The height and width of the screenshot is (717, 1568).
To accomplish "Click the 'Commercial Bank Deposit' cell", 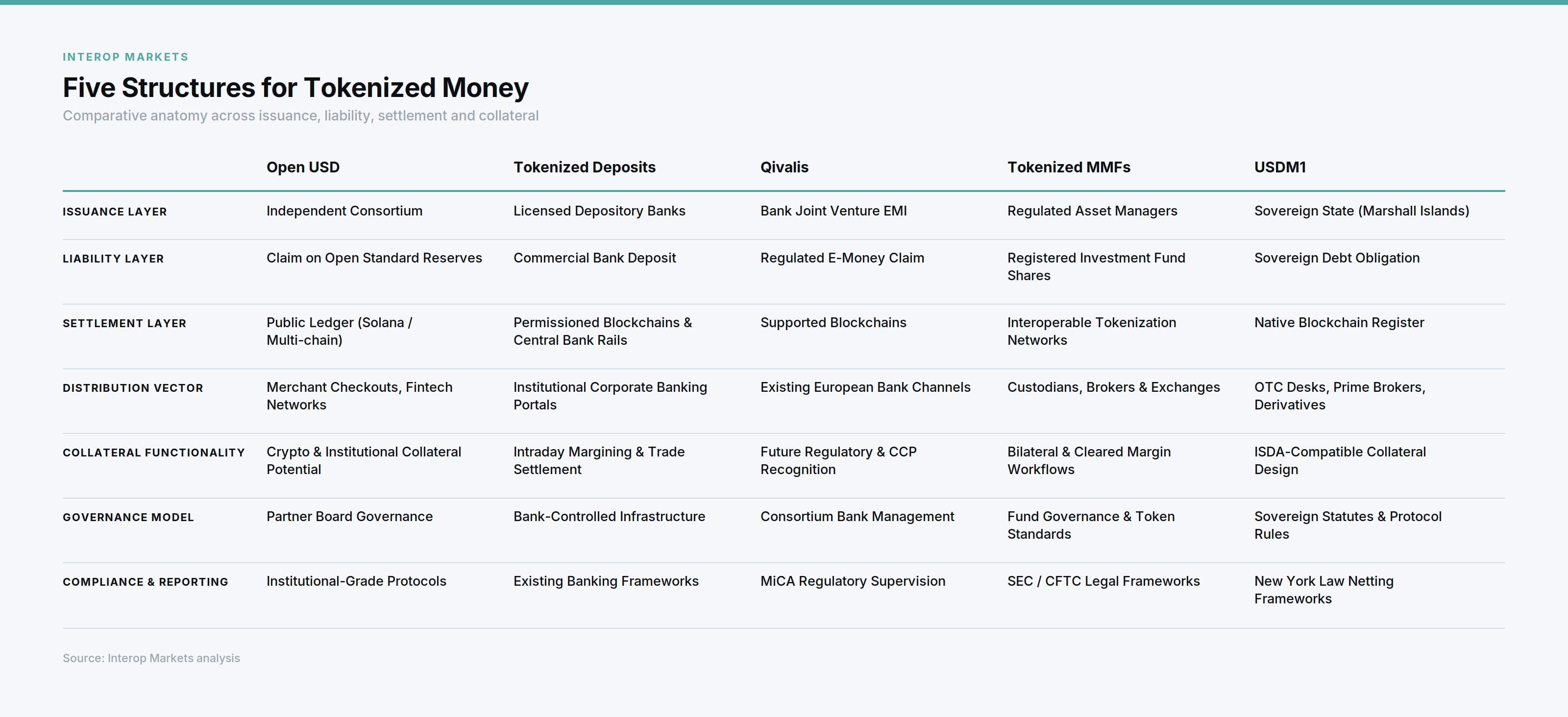I will point(595,258).
